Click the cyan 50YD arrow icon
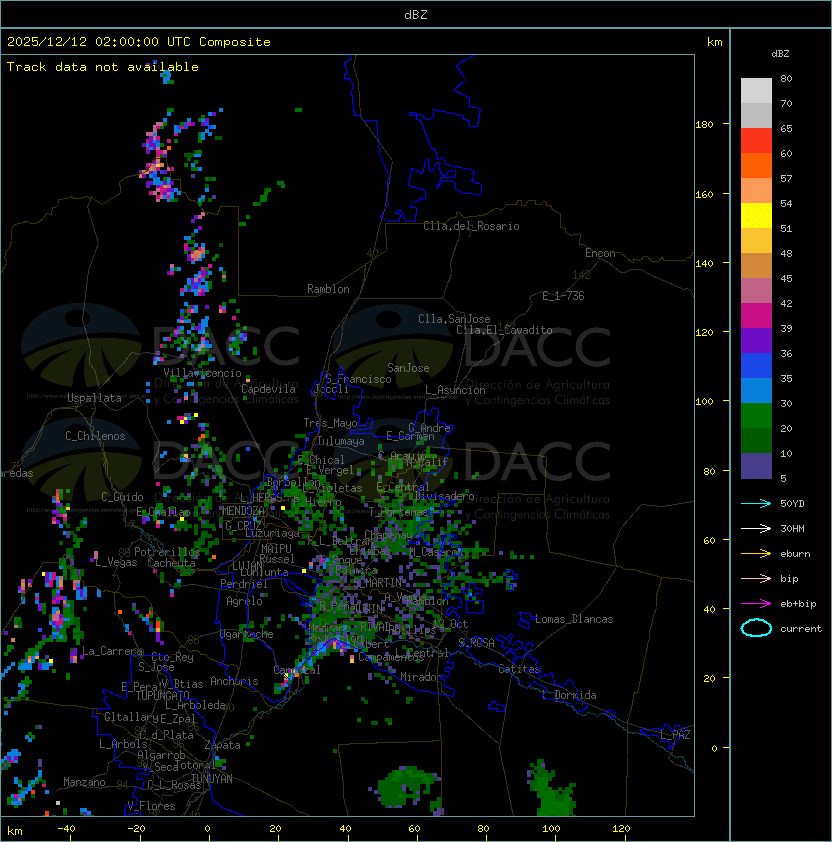Viewport: 832px width, 842px height. (x=756, y=503)
